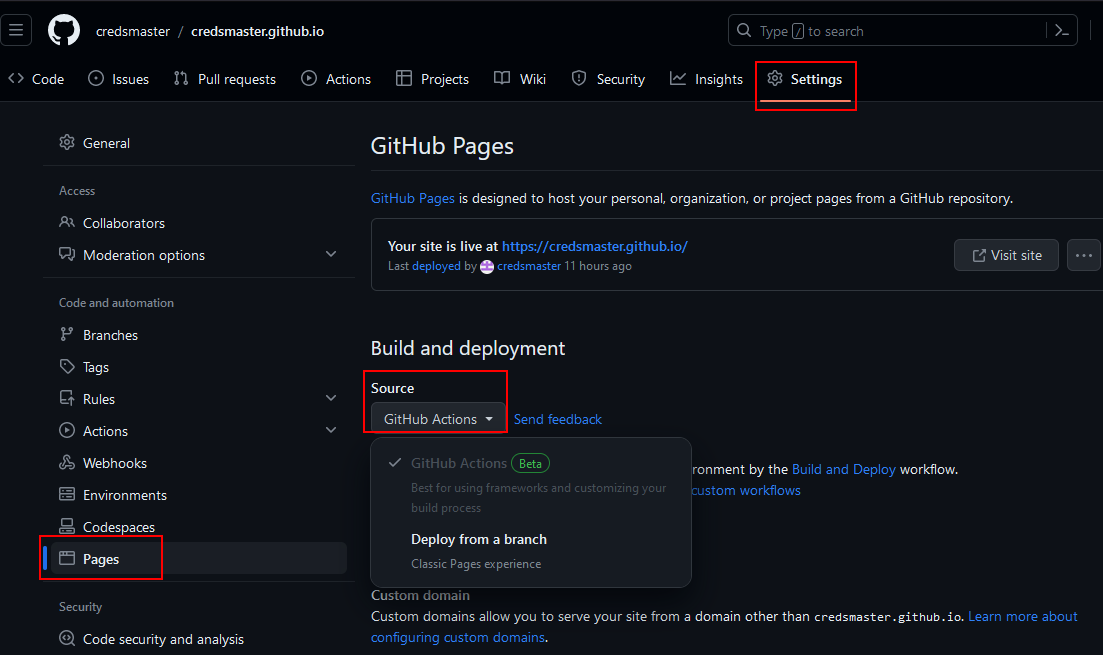The width and height of the screenshot is (1103, 655).
Task: Click the Issues circle icon
Action: click(96, 79)
